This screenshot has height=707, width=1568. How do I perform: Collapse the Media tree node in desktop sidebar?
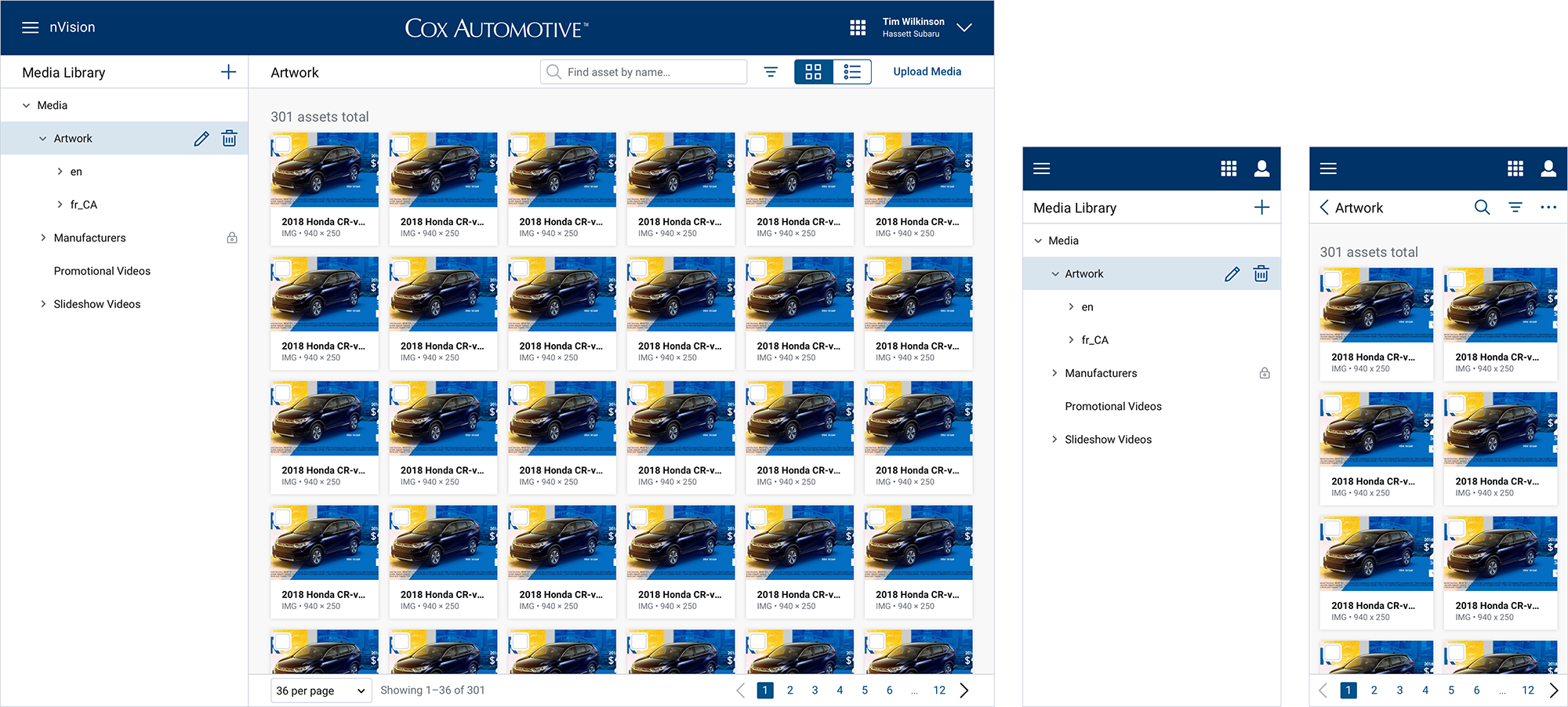coord(26,106)
